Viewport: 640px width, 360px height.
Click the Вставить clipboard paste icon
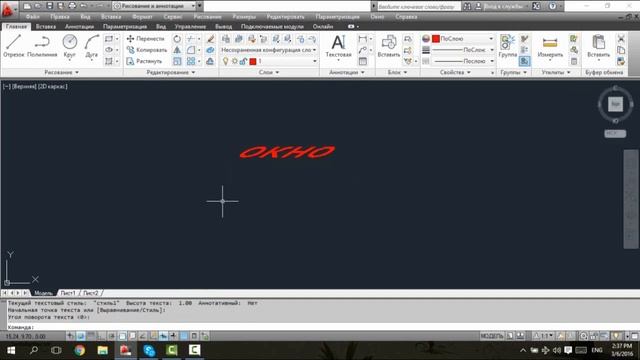598,46
